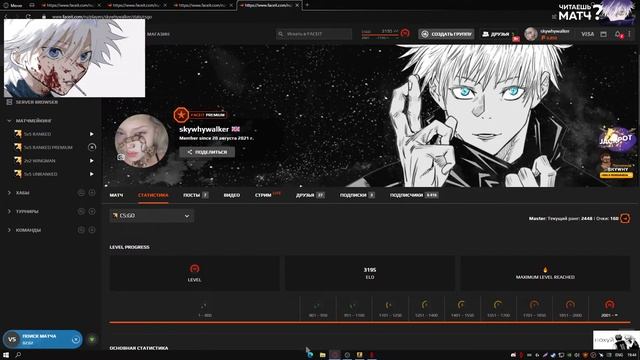Open the Магазин link in header
The width and height of the screenshot is (640, 360).
point(158,34)
